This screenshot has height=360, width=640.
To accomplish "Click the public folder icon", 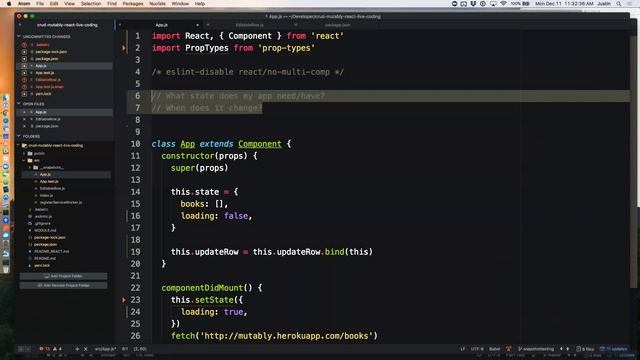I will tap(30, 153).
